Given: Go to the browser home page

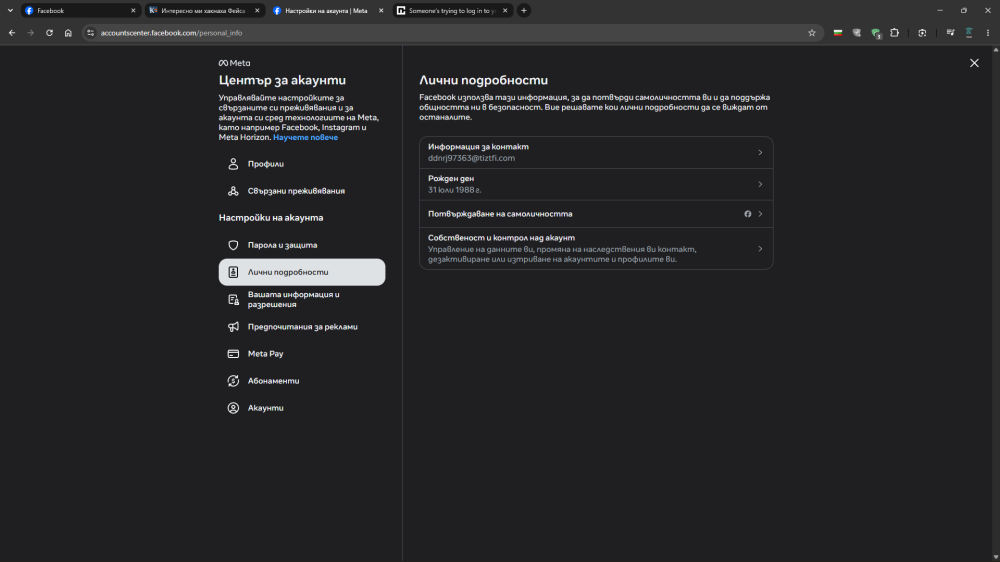Looking at the screenshot, I should 68,33.
